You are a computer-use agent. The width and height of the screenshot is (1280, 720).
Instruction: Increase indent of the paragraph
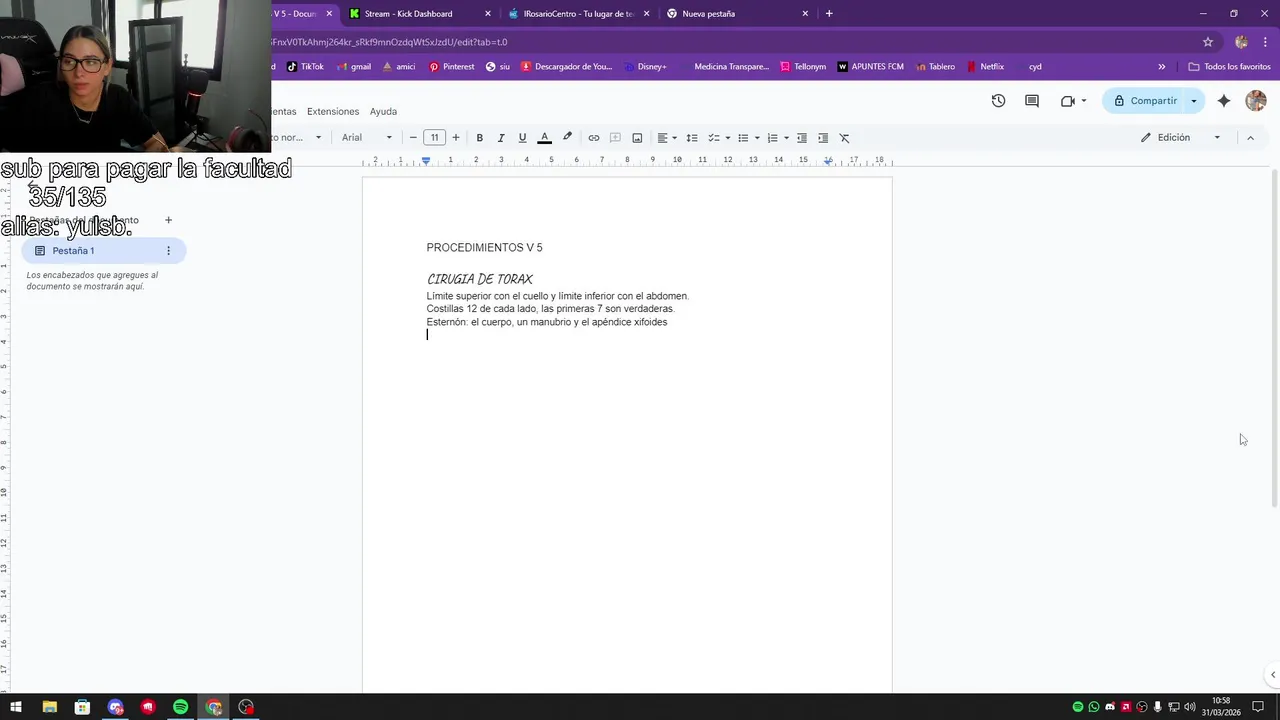coord(823,138)
